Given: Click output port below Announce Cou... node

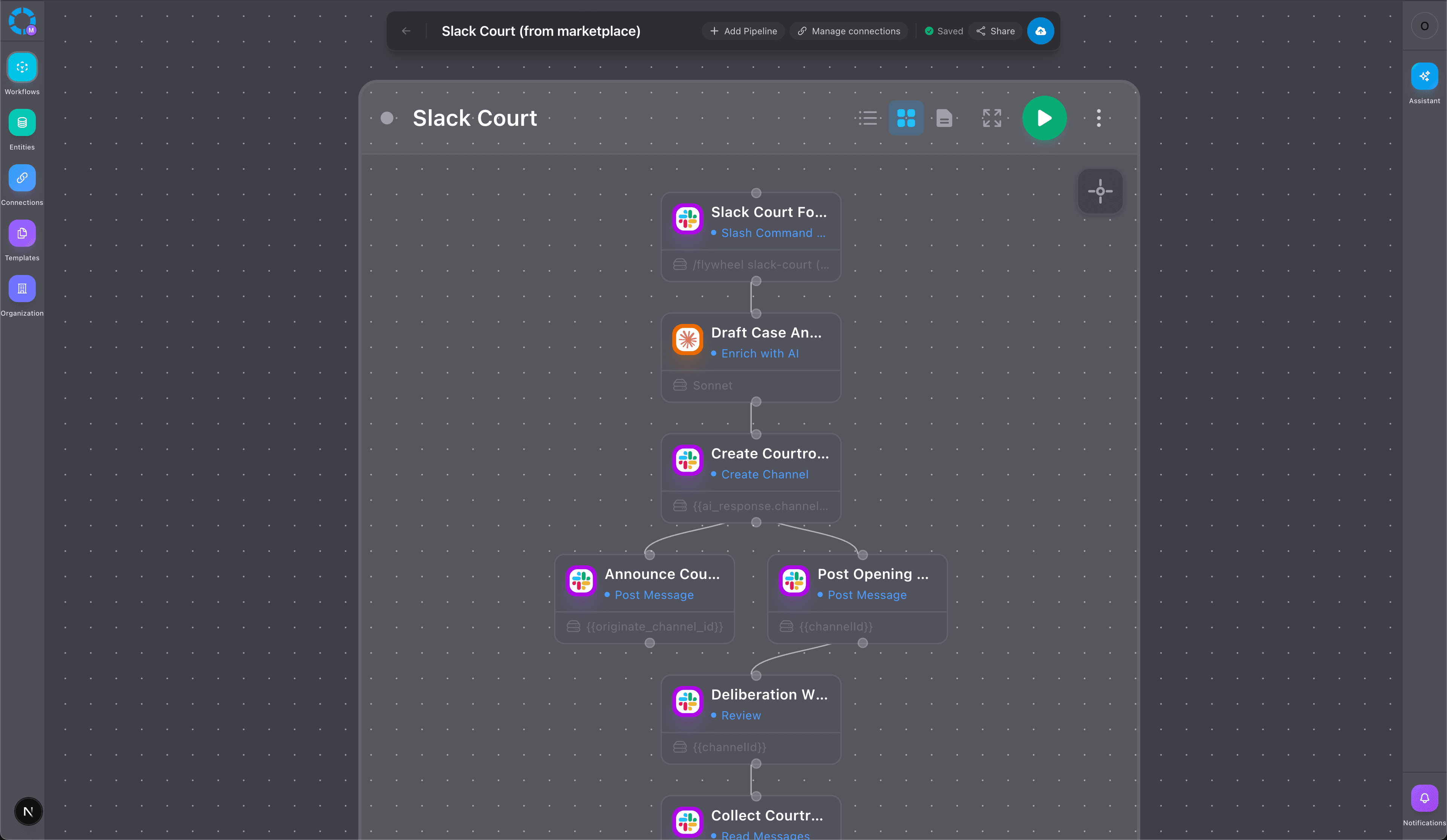Looking at the screenshot, I should [649, 643].
